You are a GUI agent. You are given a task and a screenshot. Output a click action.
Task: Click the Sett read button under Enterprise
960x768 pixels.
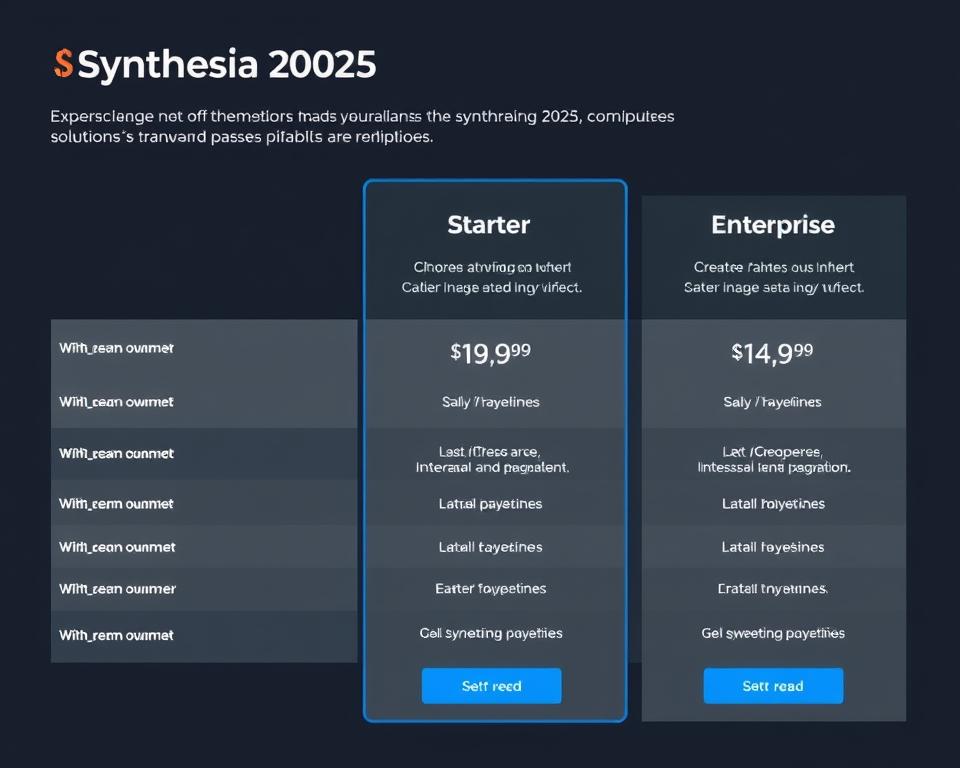coord(773,686)
